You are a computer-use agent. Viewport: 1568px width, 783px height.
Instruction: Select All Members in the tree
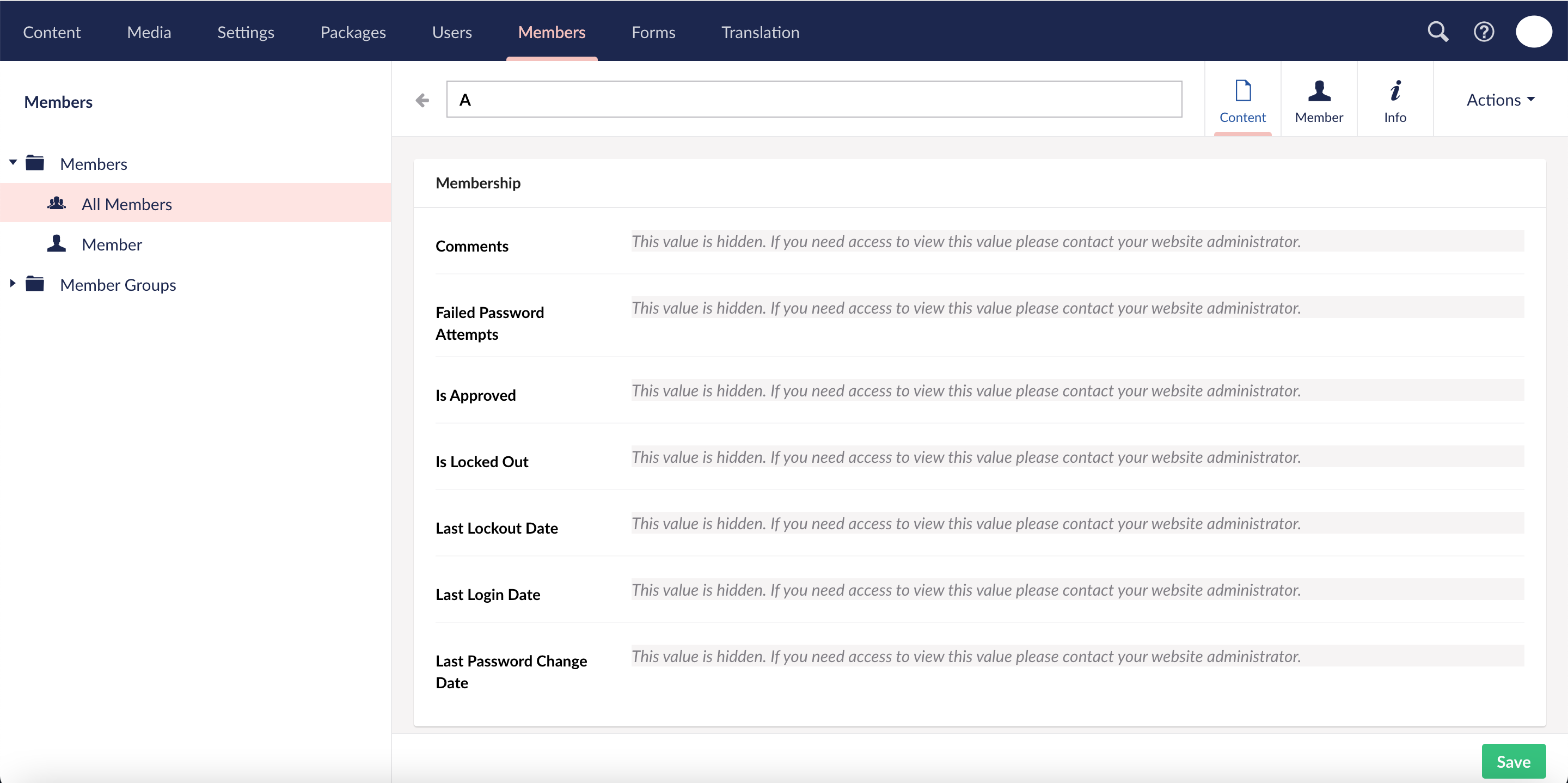(x=127, y=204)
